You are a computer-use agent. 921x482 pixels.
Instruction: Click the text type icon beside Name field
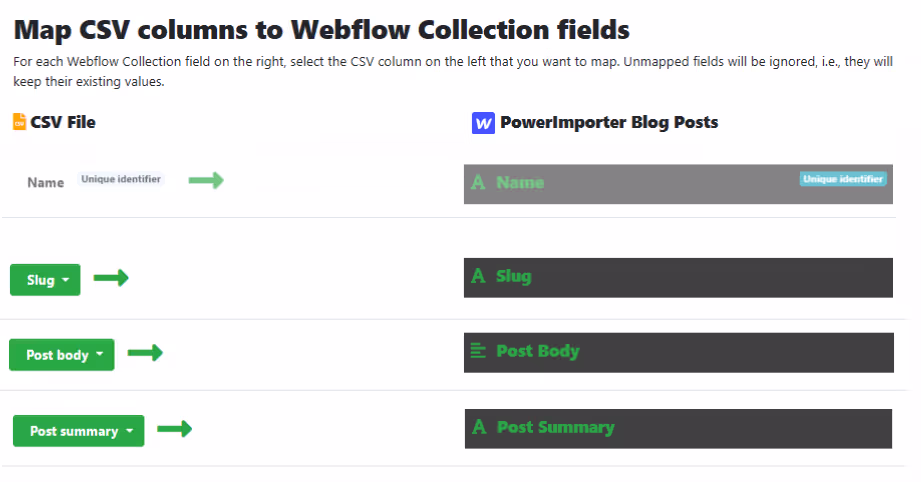point(478,182)
